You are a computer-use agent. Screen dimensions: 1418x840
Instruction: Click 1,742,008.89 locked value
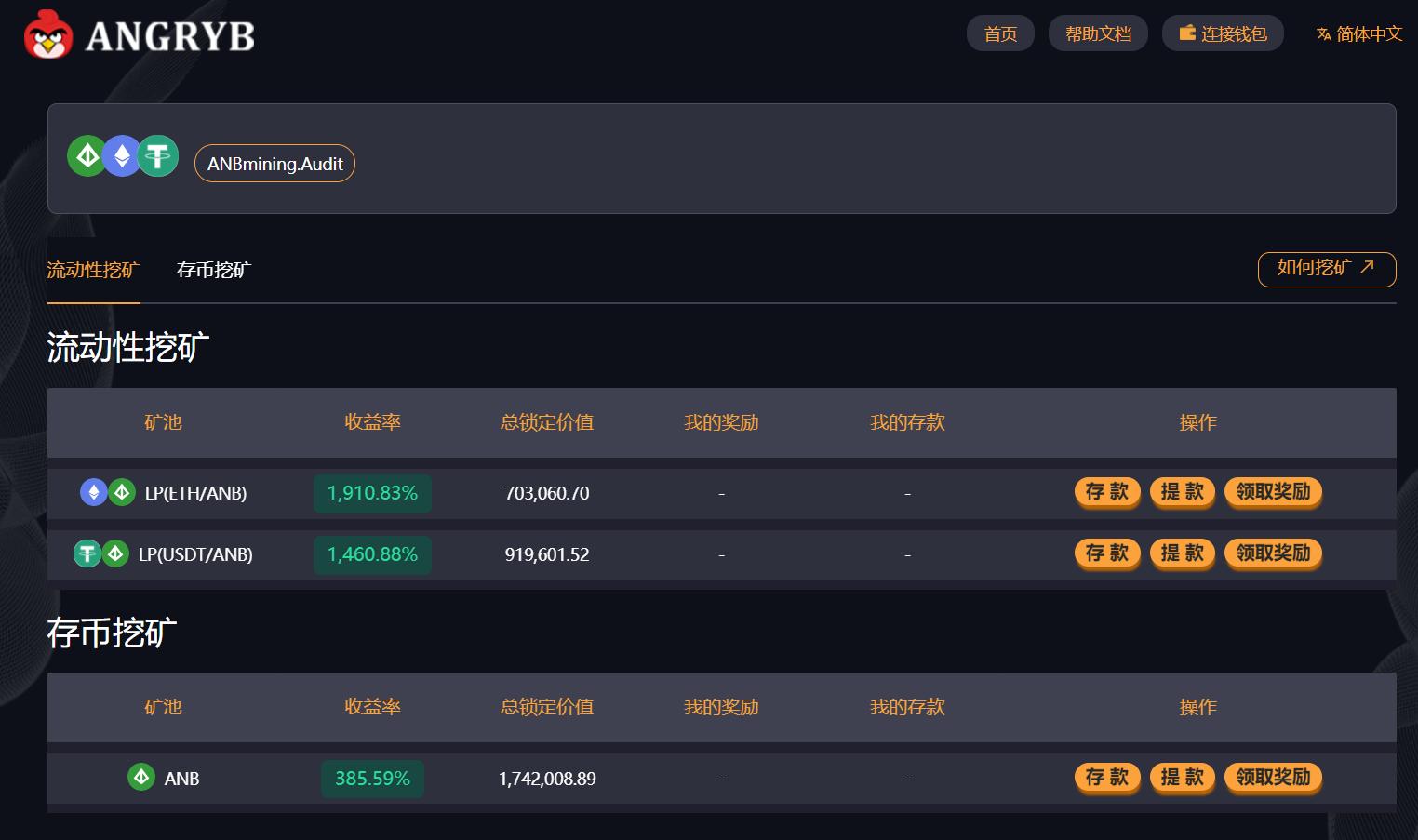coord(547,779)
